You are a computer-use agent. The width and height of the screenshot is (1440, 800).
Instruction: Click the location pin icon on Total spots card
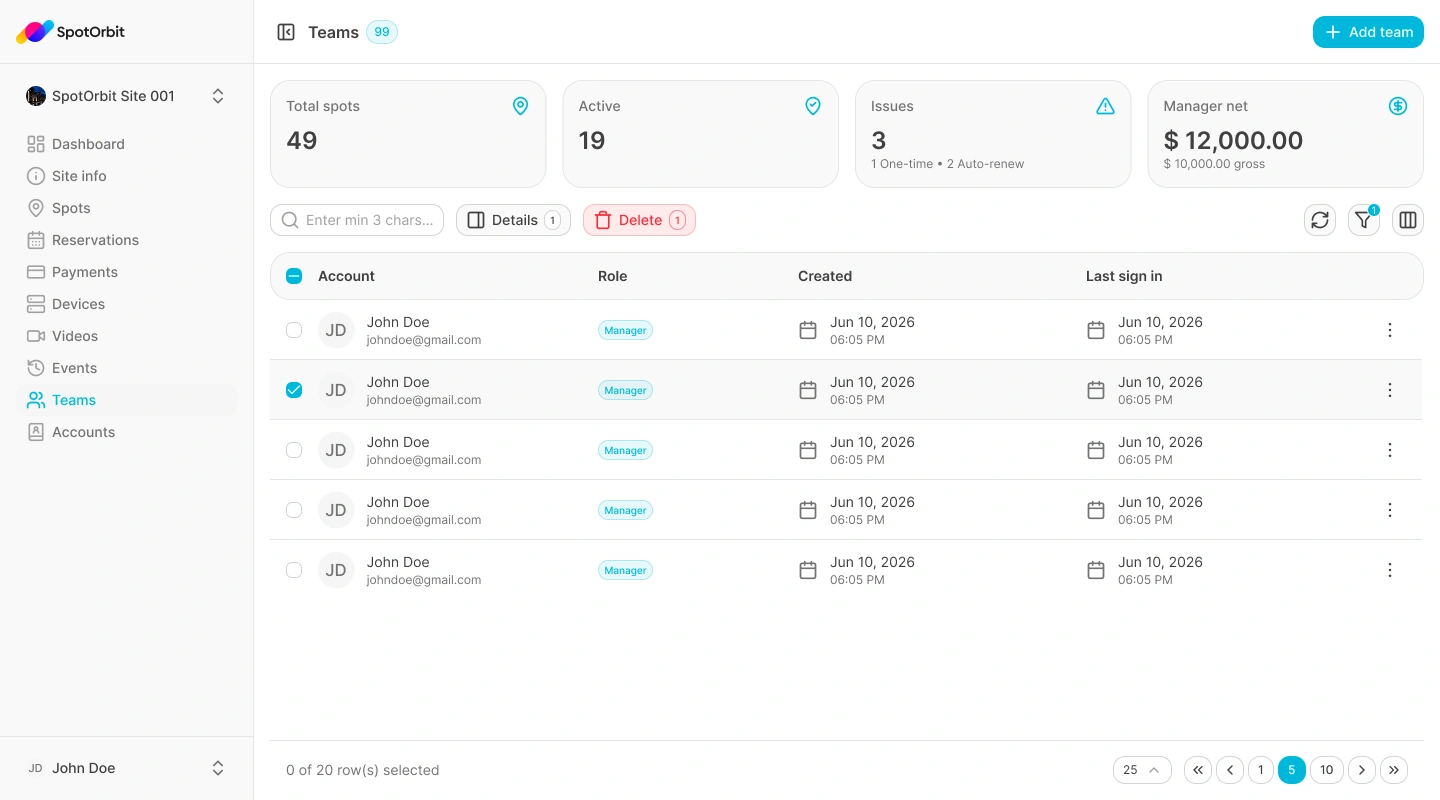(520, 106)
